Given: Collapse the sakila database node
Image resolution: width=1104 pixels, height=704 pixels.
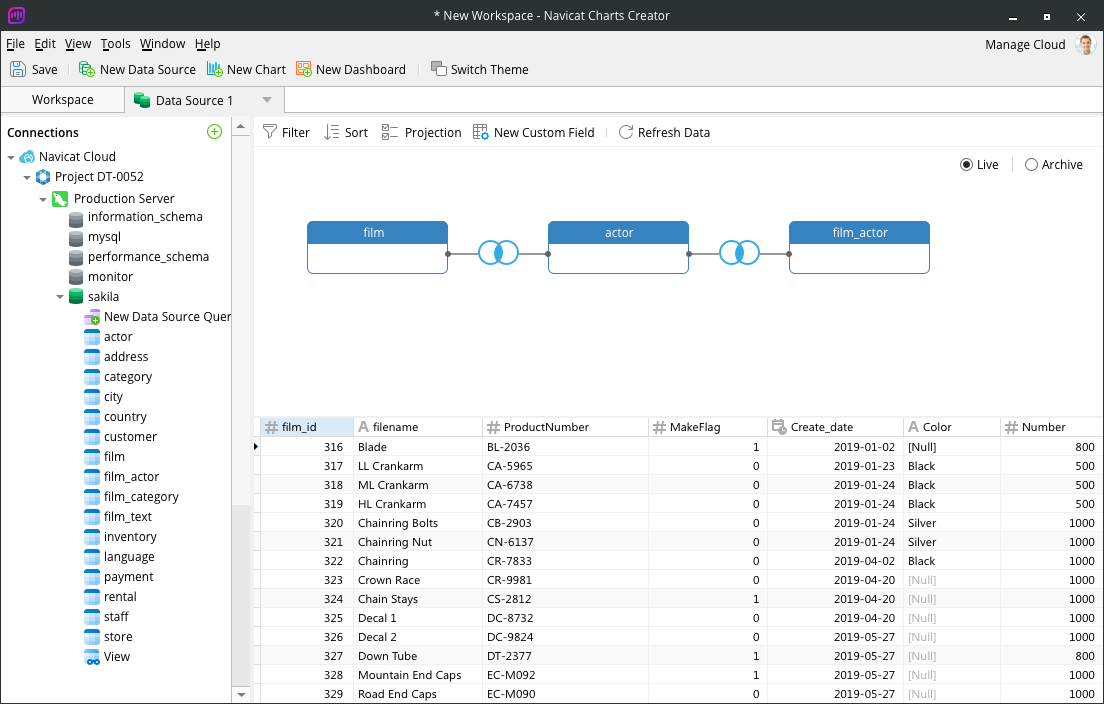Looking at the screenshot, I should [60, 297].
